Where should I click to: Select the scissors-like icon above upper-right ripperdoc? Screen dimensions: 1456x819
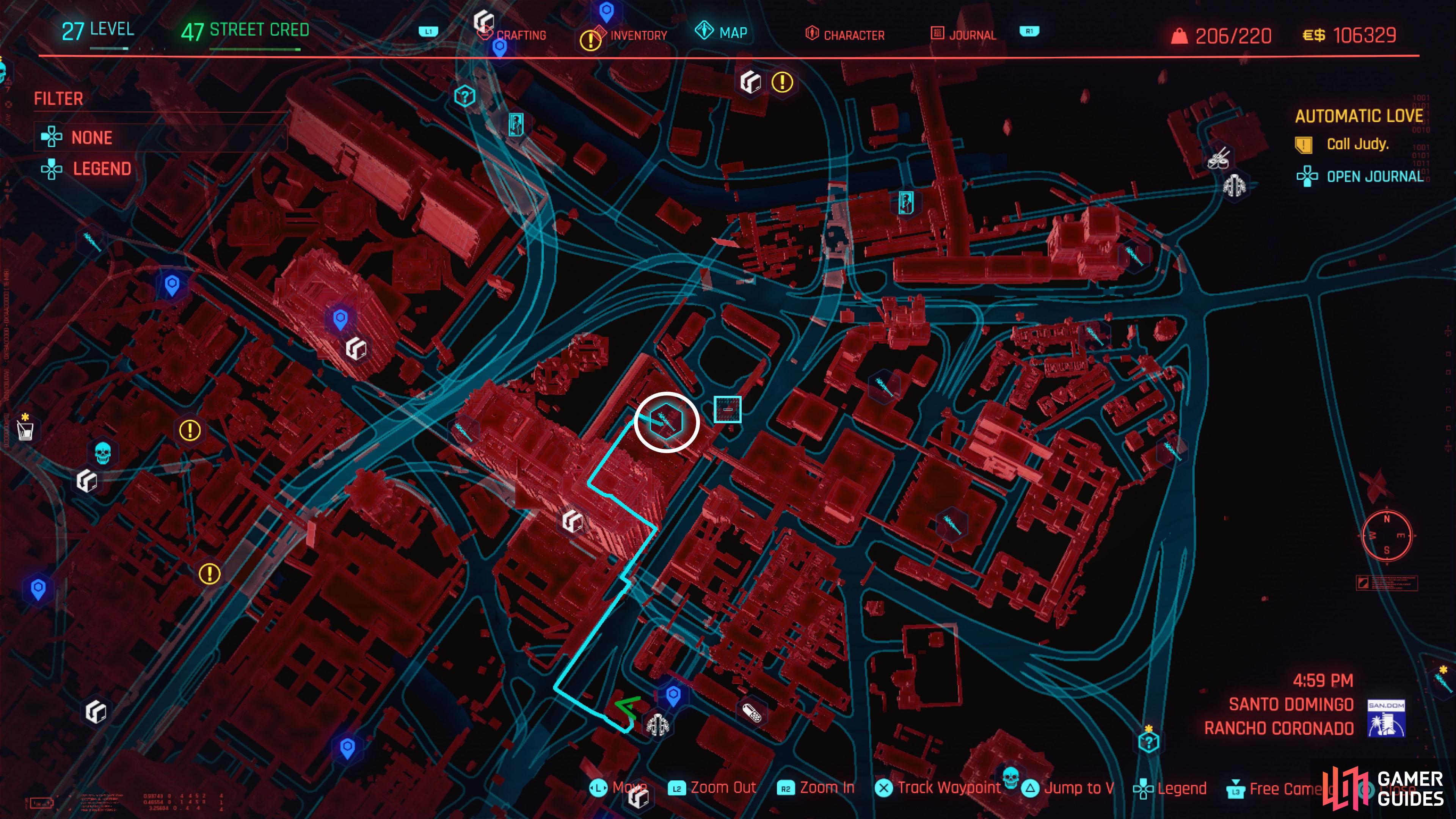[x=1219, y=159]
